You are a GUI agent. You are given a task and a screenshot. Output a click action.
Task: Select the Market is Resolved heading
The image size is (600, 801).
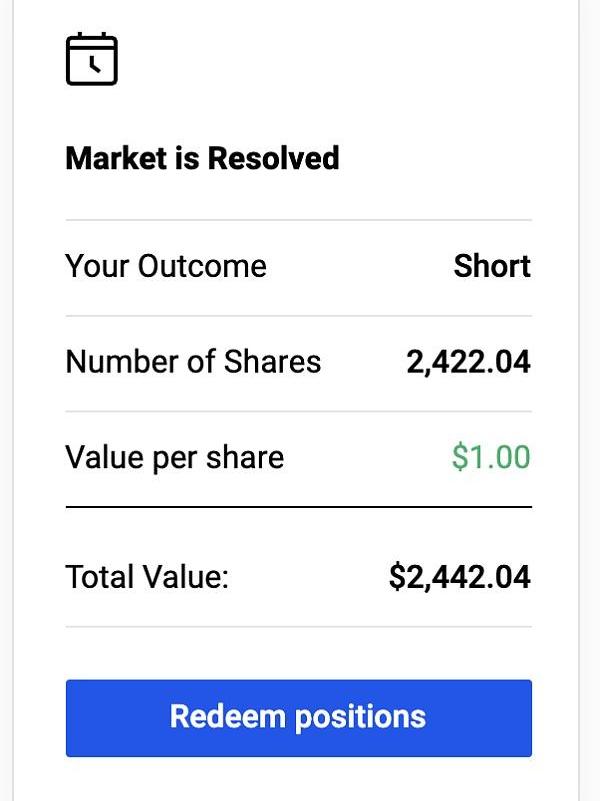(x=203, y=158)
